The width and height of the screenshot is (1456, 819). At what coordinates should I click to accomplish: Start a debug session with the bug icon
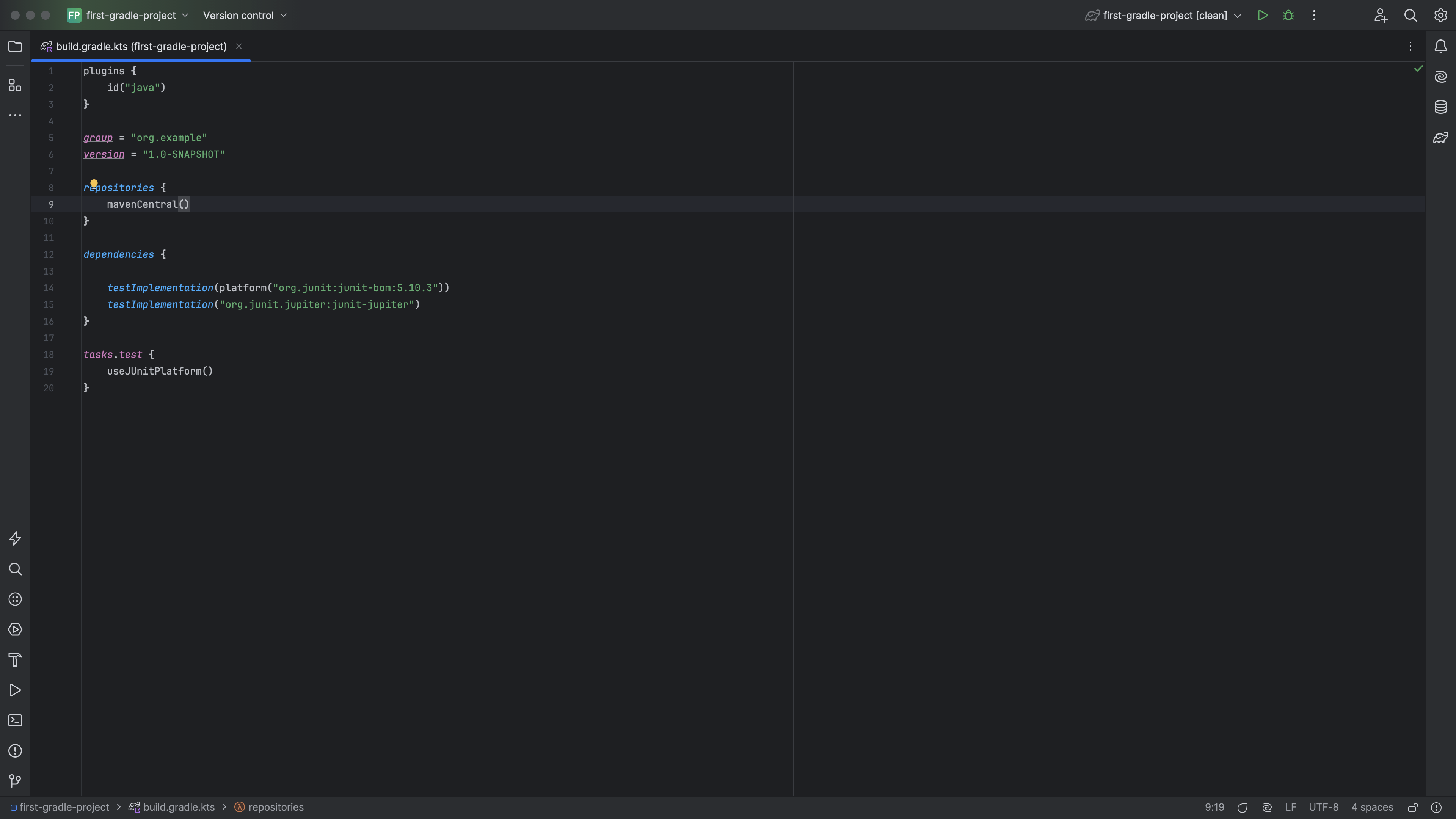tap(1289, 15)
